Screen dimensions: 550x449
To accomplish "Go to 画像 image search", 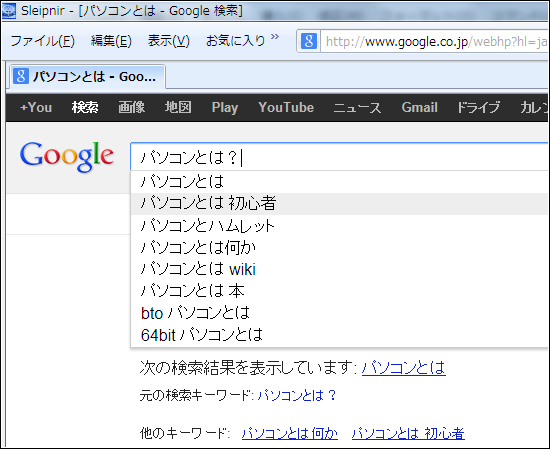I will [132, 107].
